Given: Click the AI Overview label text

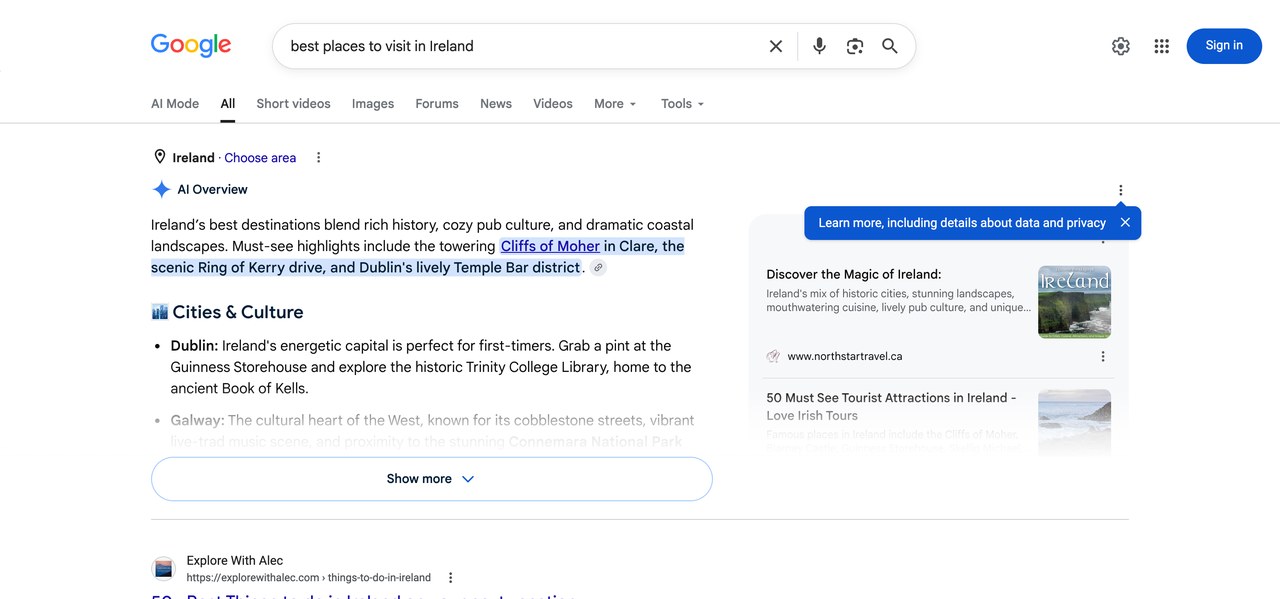Looking at the screenshot, I should pyautogui.click(x=212, y=189).
